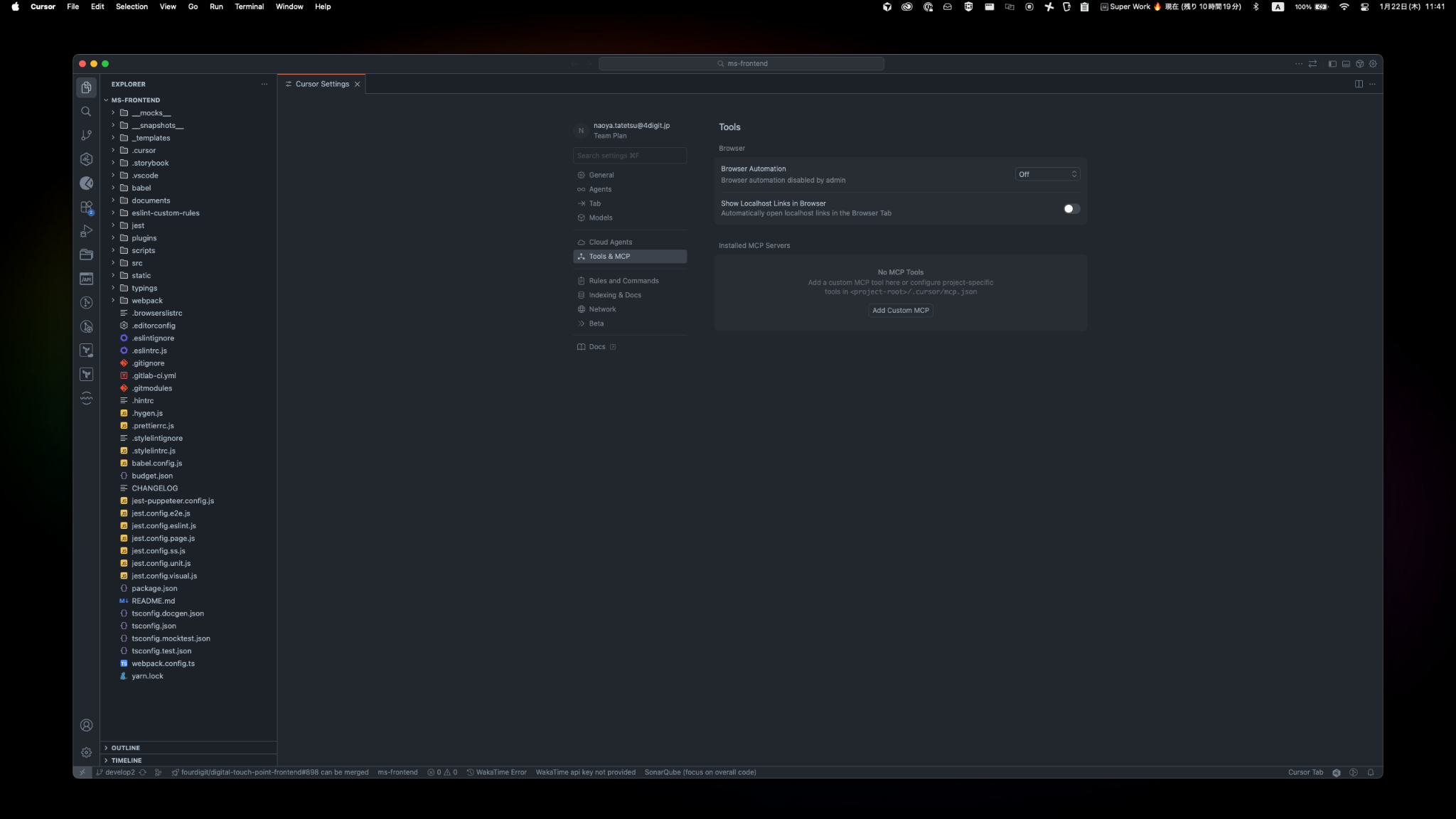1456x819 pixels.
Task: Open settings gear in title bar
Action: pyautogui.click(x=1373, y=64)
